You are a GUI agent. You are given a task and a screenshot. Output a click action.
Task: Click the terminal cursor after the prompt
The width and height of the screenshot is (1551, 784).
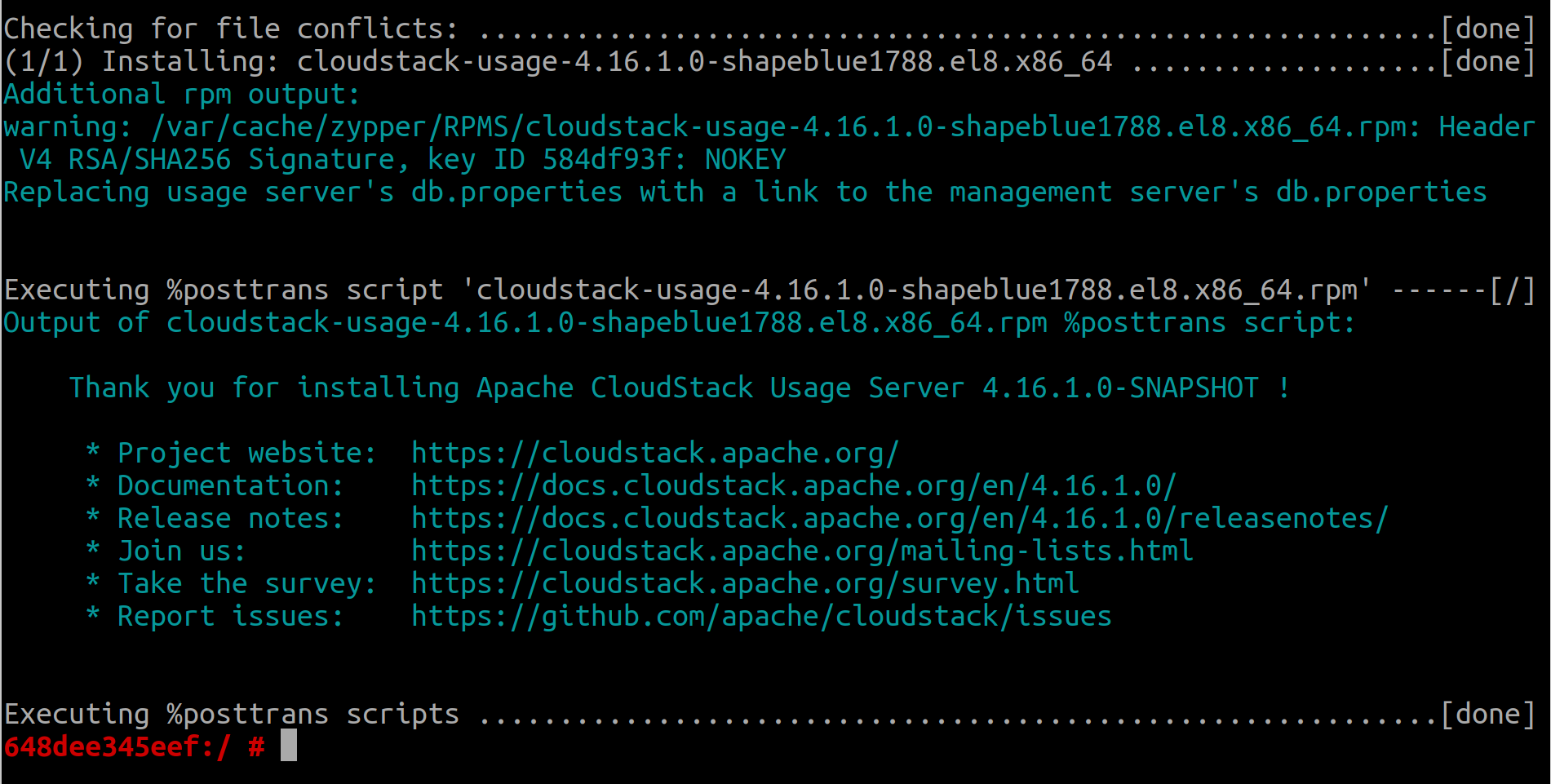pos(289,746)
